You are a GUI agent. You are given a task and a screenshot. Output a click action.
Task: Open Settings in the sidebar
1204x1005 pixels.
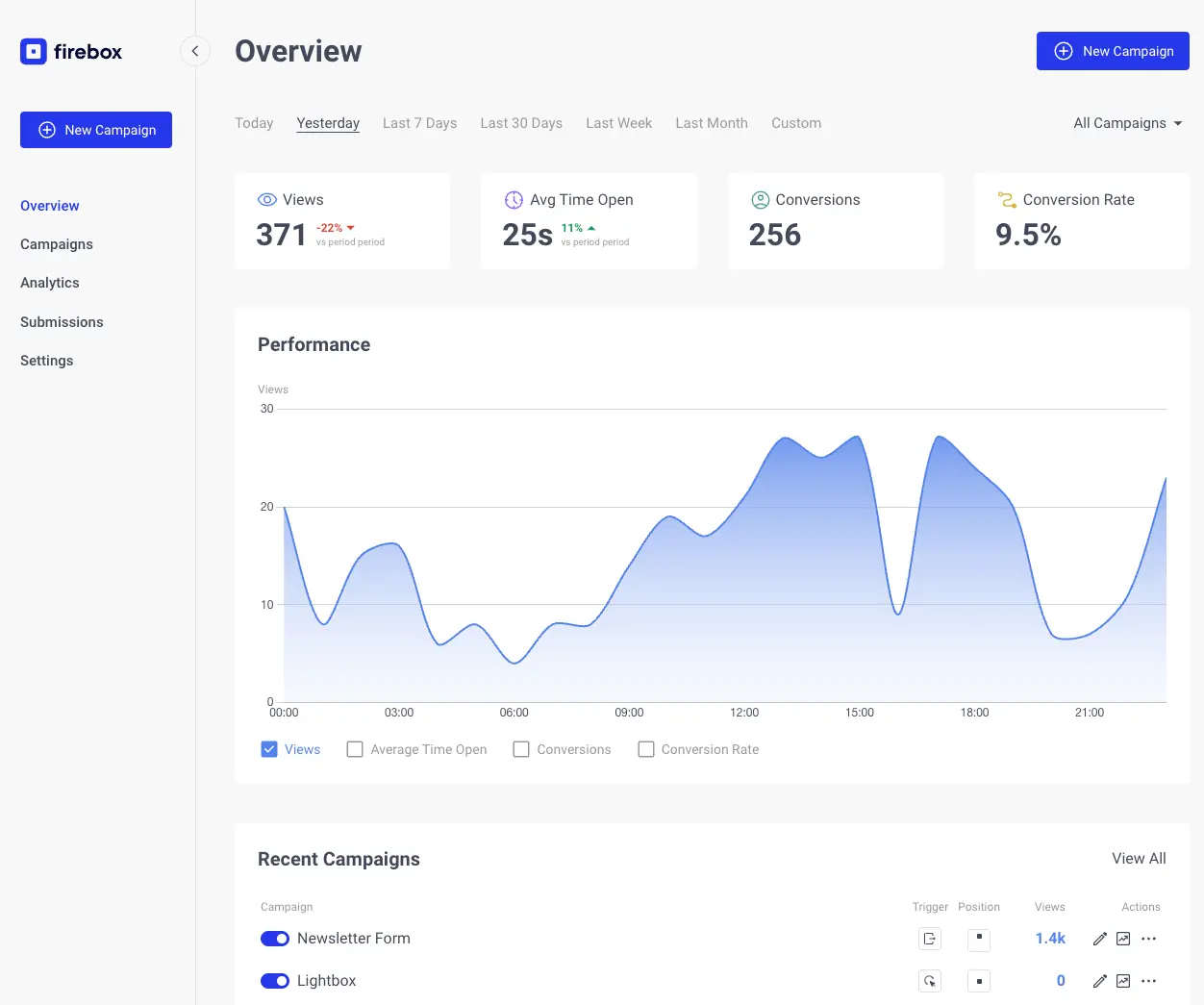[47, 361]
